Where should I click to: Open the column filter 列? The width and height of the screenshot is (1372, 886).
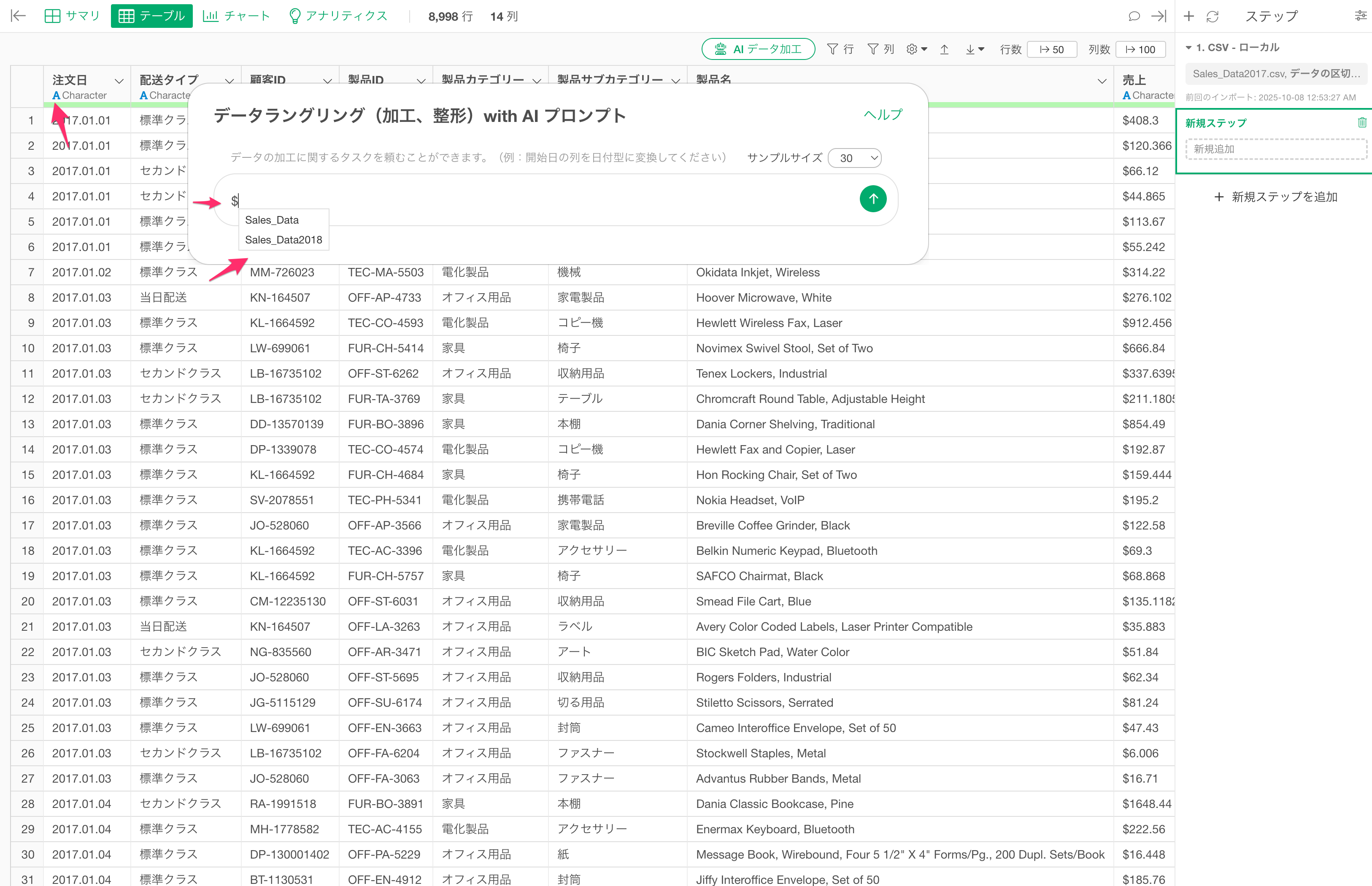880,49
